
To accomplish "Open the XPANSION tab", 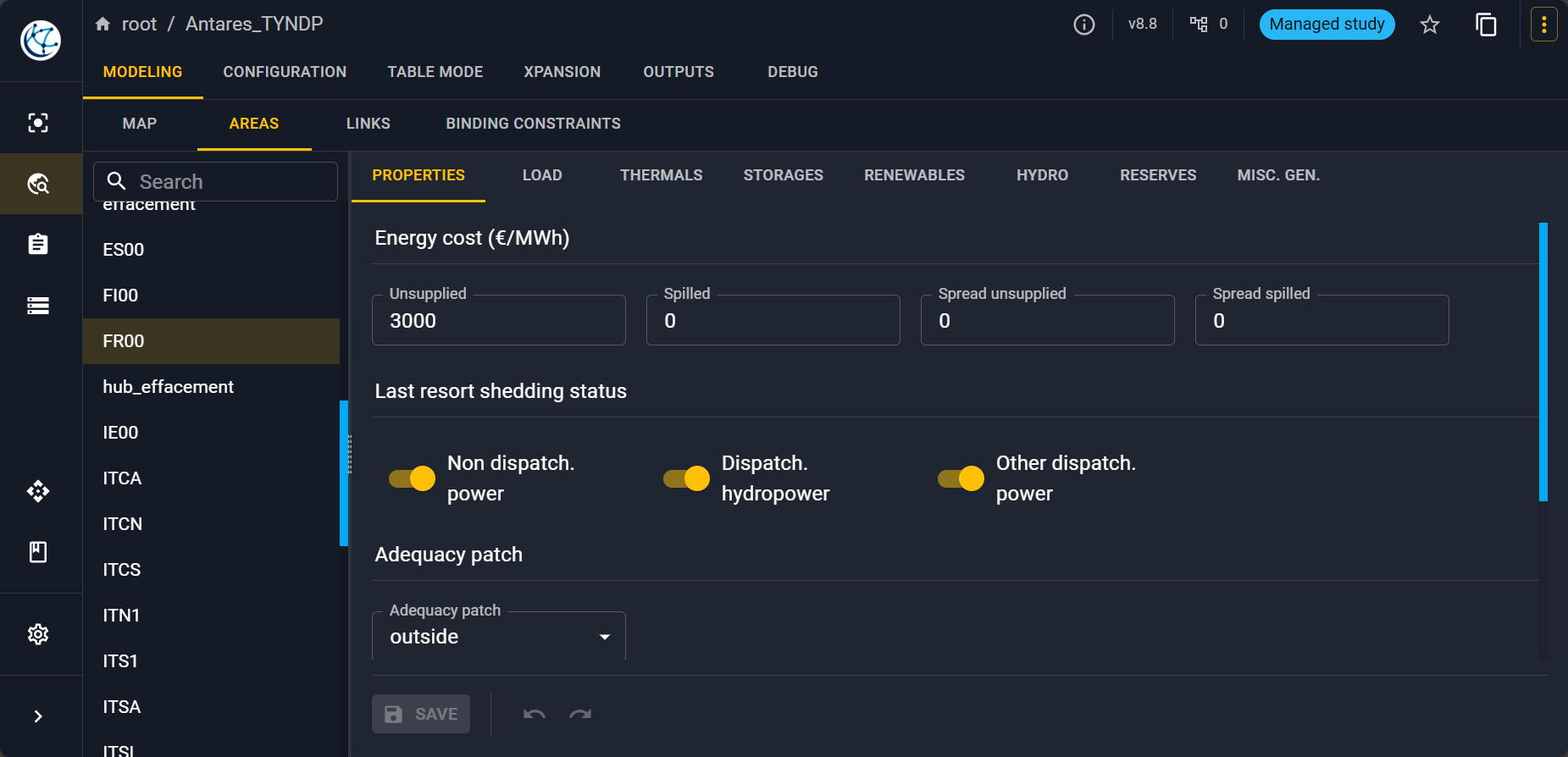I will point(562,72).
